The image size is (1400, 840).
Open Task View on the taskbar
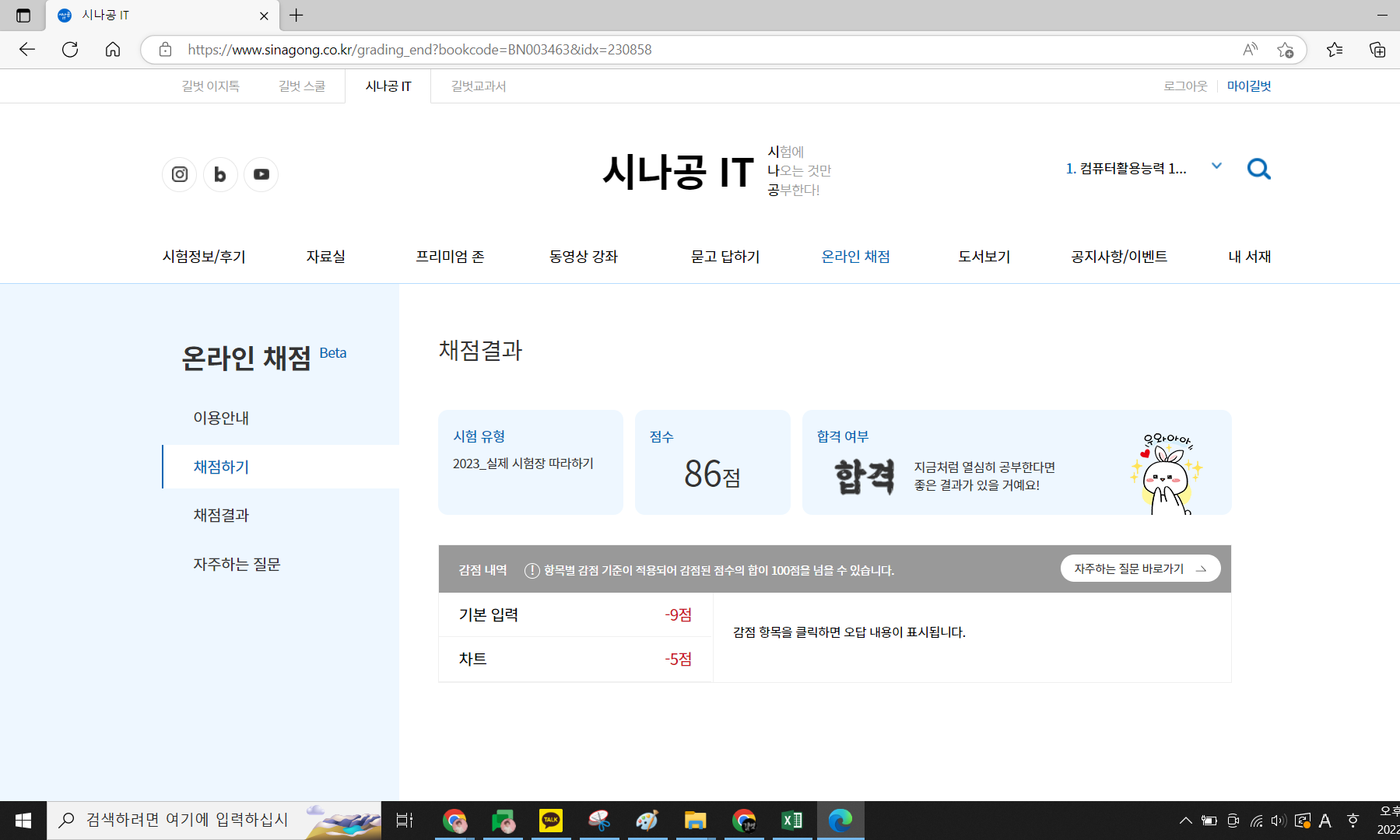405,821
